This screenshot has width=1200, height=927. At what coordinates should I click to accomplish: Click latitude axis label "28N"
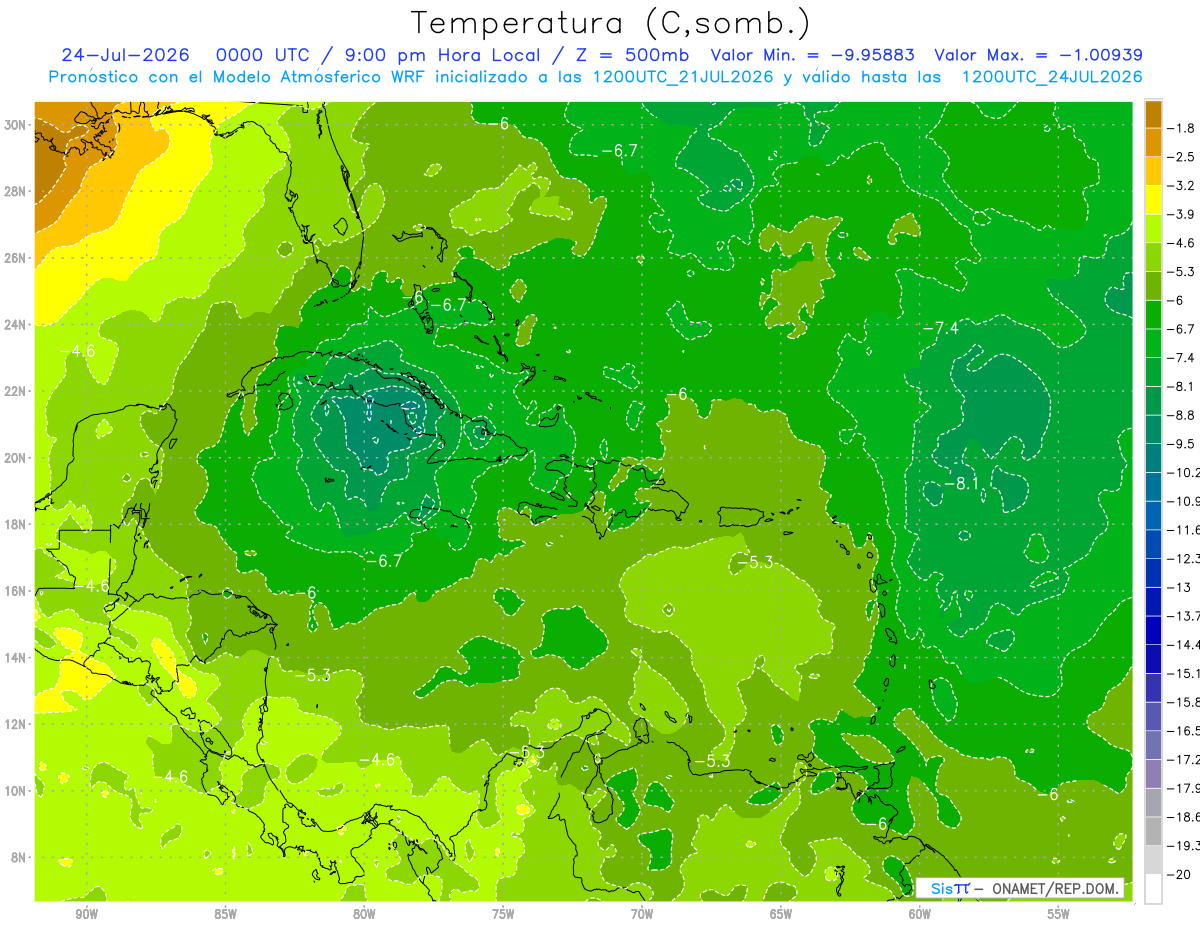click(17, 191)
